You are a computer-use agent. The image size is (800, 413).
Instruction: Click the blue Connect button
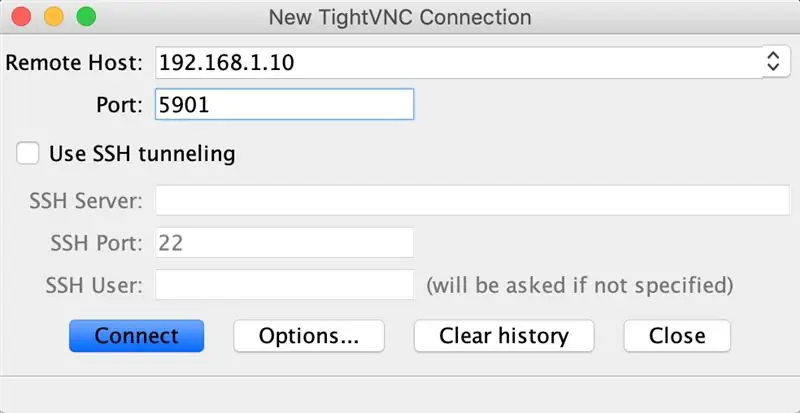click(136, 336)
